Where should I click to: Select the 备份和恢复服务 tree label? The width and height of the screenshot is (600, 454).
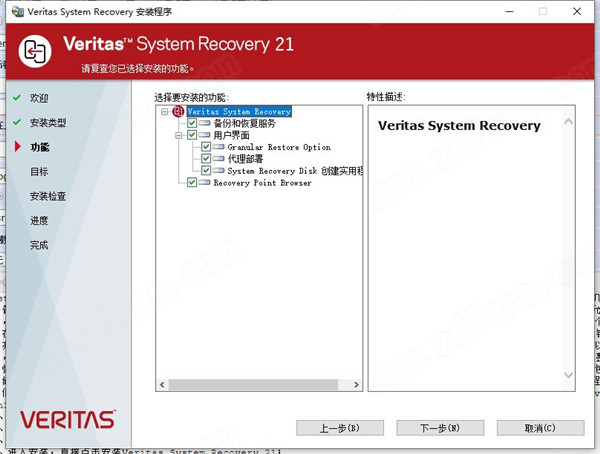(245, 123)
